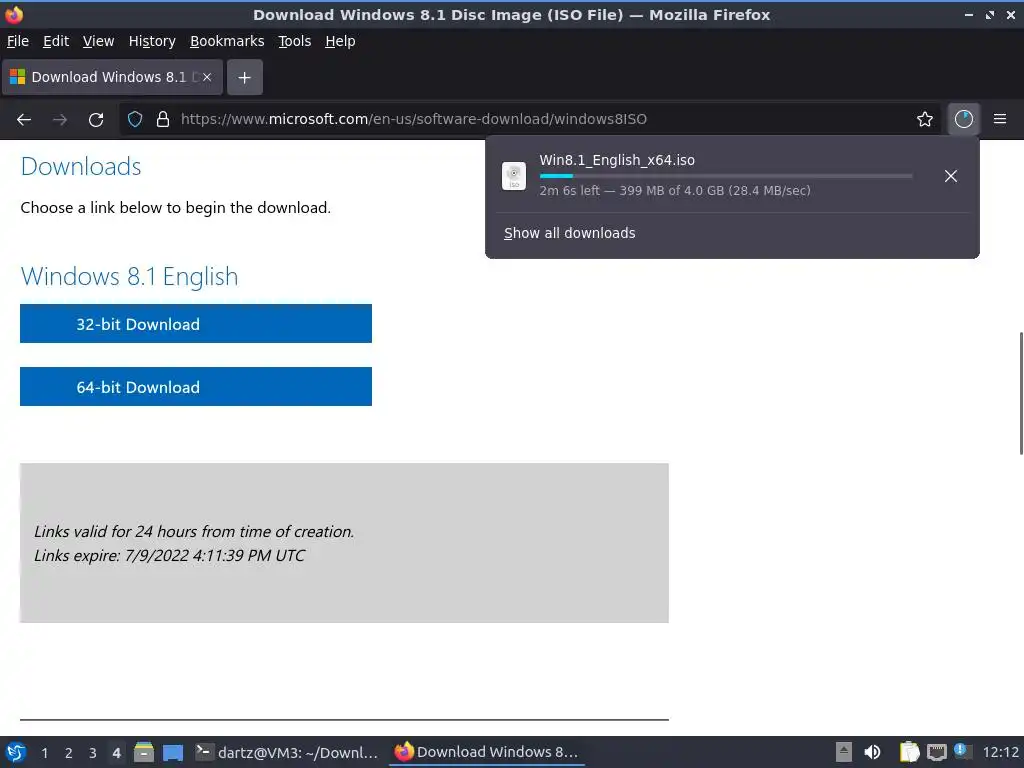Select the Firefox window in the taskbar
1024x768 pixels.
point(487,752)
